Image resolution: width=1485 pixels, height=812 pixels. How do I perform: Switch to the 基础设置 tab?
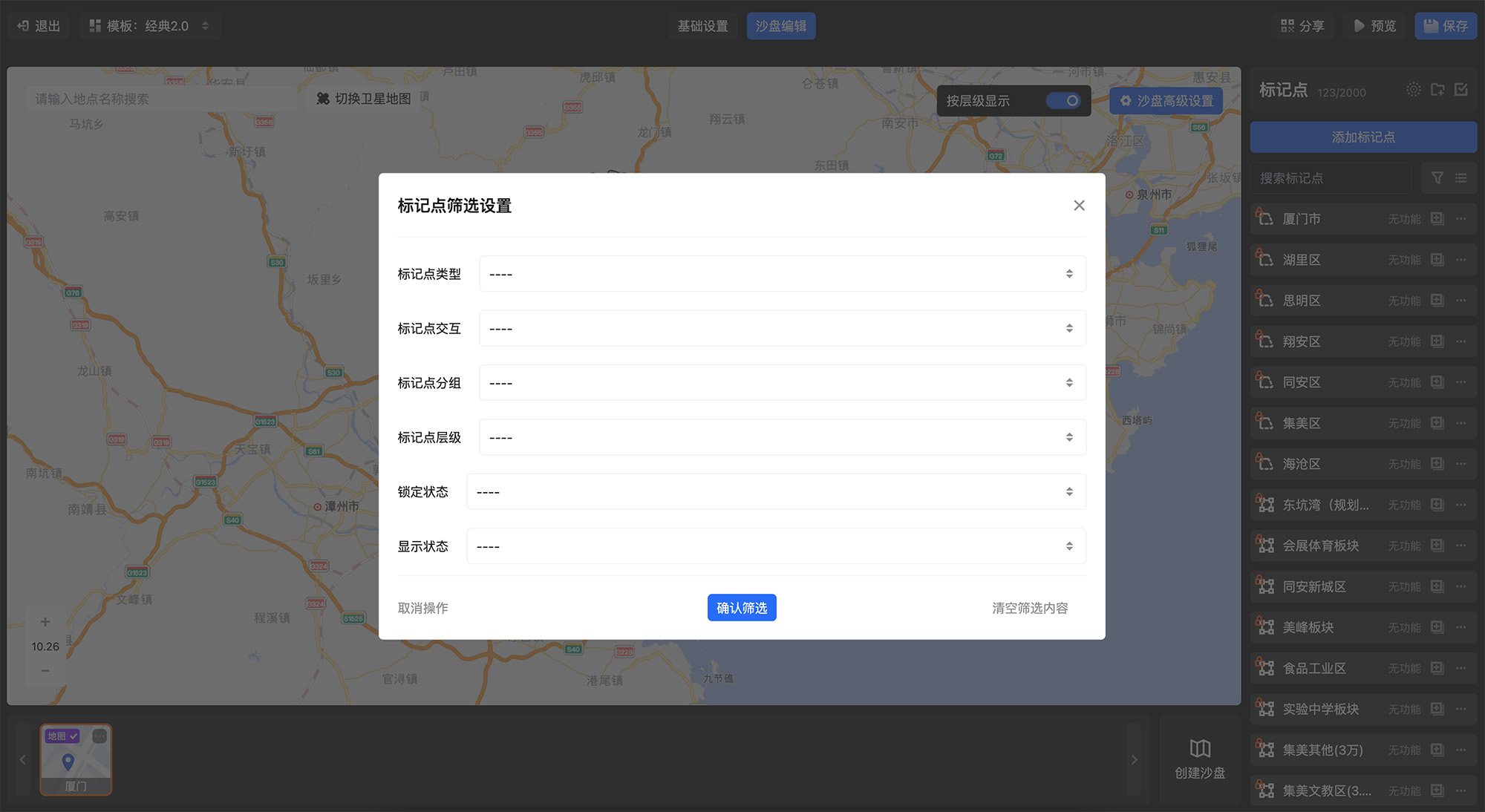702,26
